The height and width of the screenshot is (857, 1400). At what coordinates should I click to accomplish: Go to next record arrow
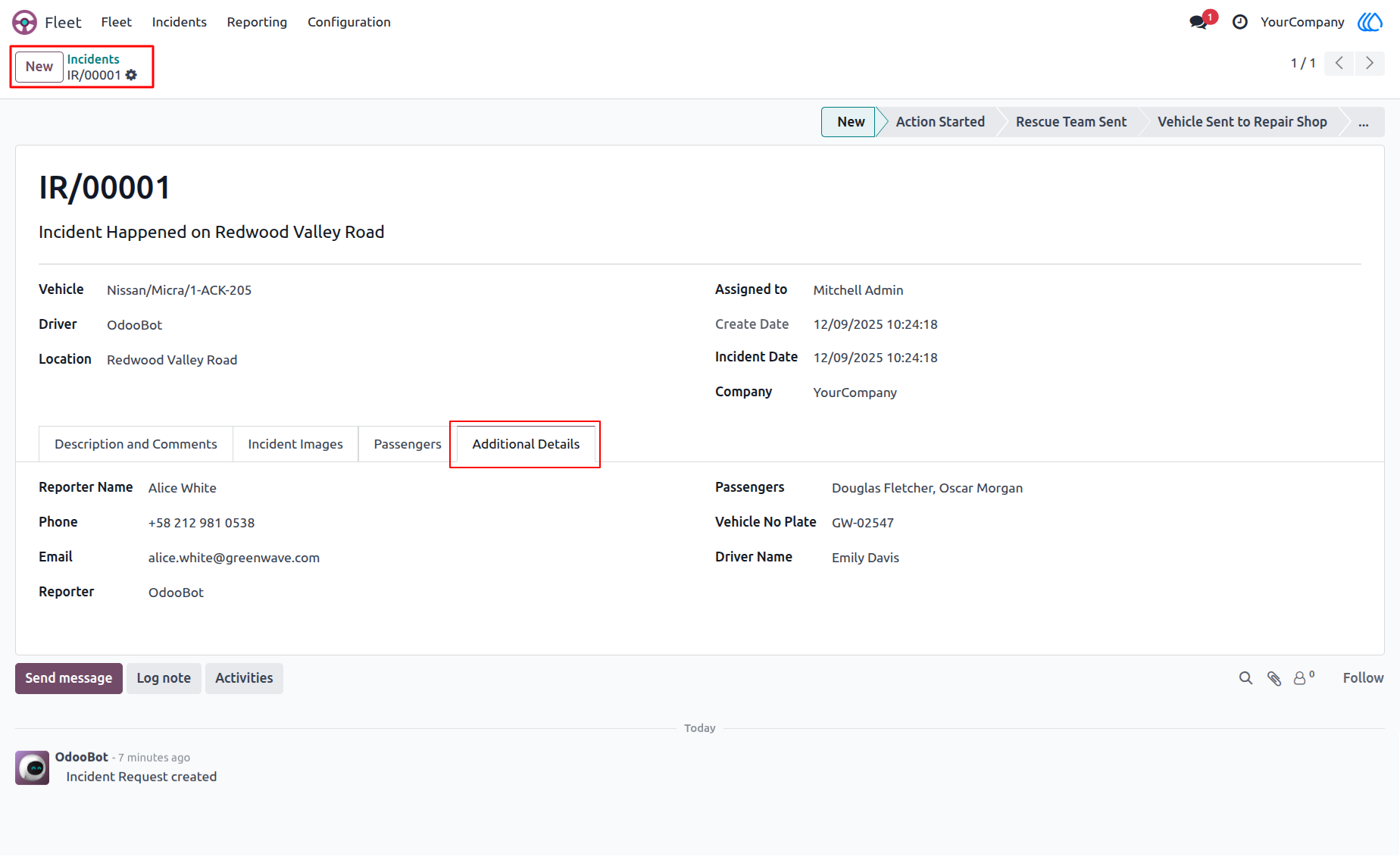tap(1370, 63)
